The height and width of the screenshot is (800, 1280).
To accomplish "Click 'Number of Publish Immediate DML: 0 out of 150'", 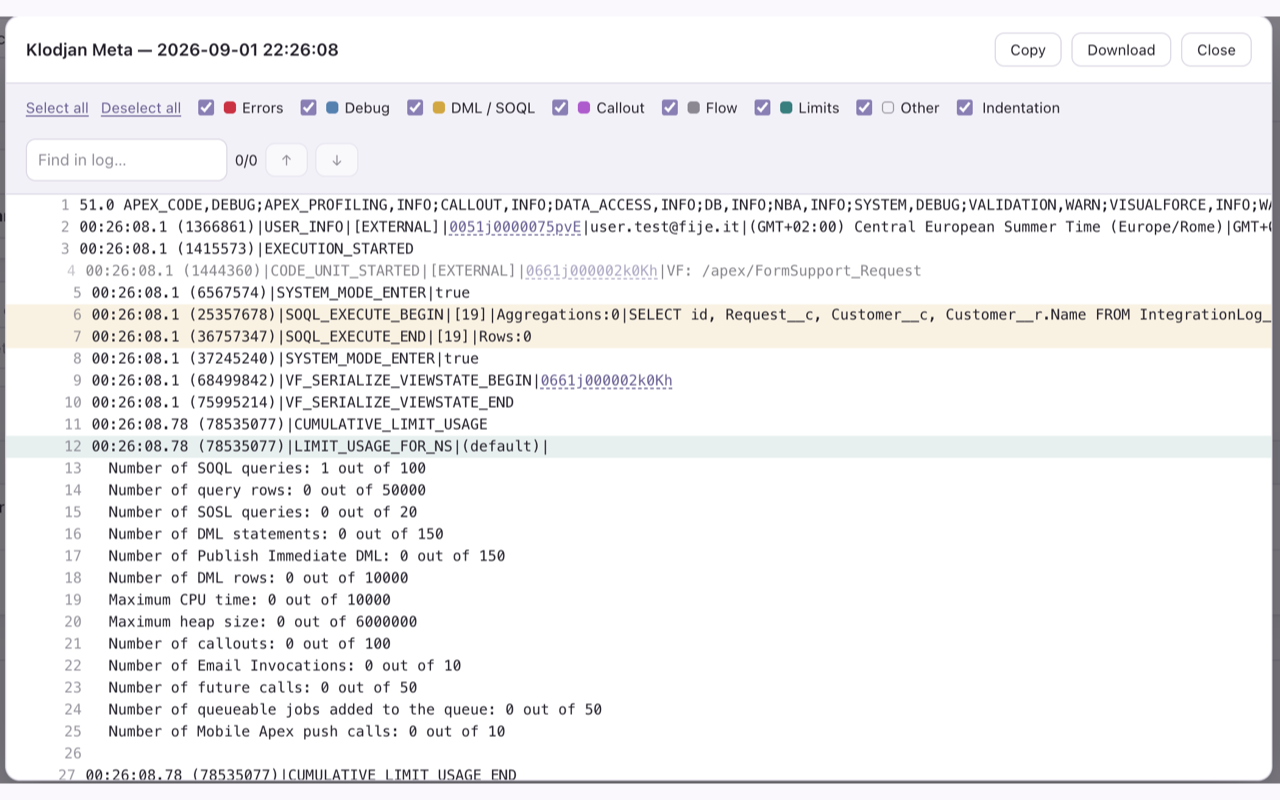I will pyautogui.click(x=307, y=557).
